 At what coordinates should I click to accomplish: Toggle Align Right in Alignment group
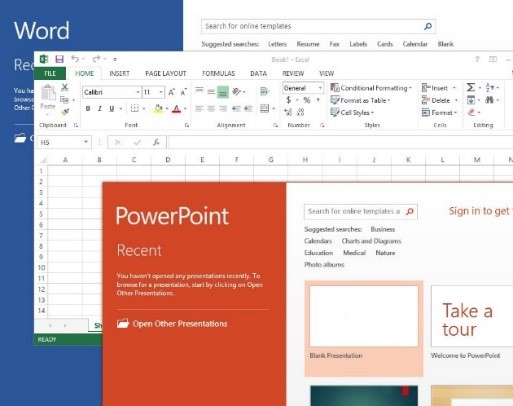point(223,109)
